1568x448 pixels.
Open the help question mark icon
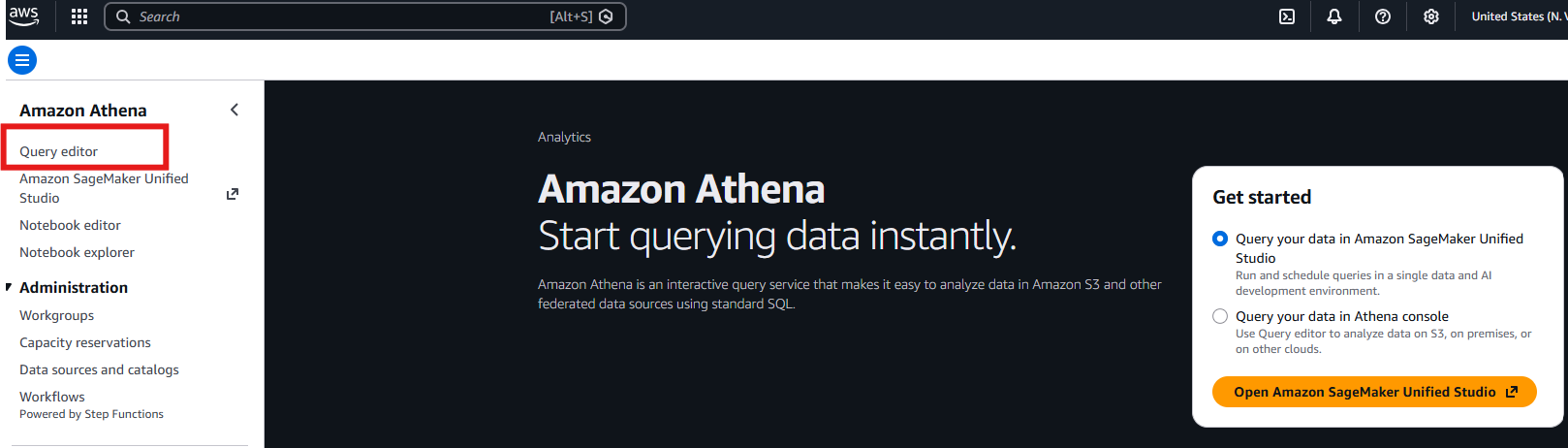[1383, 16]
